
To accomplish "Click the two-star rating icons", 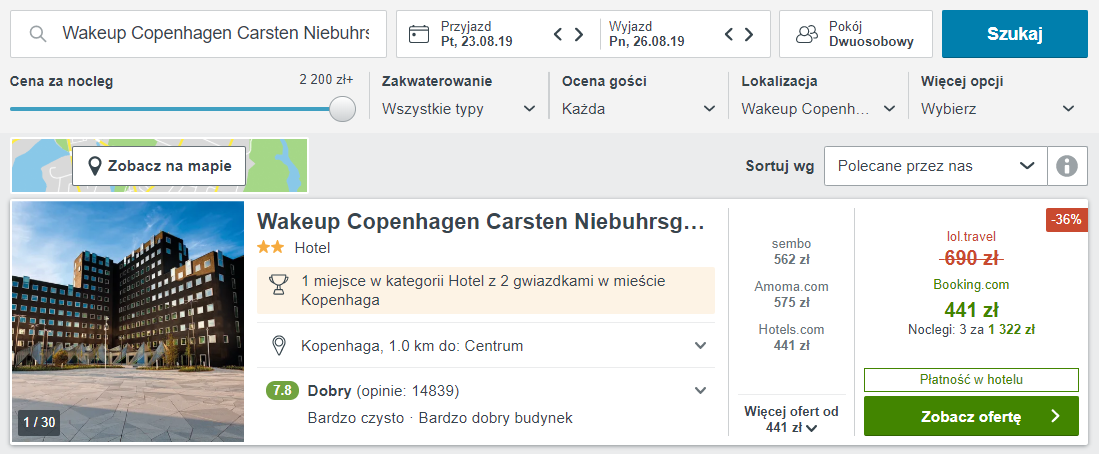I will pos(271,247).
